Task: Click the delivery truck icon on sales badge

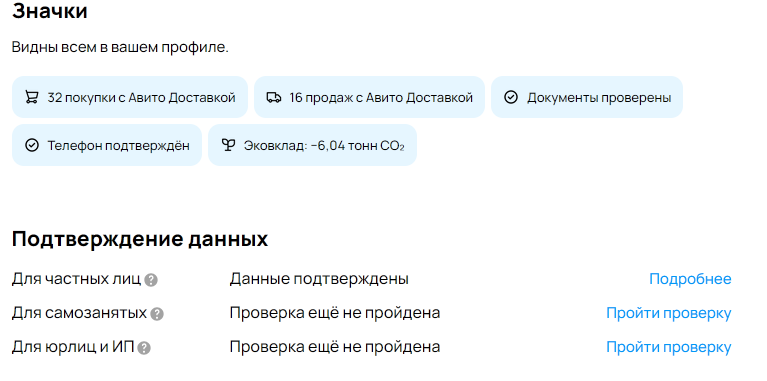Action: (273, 97)
